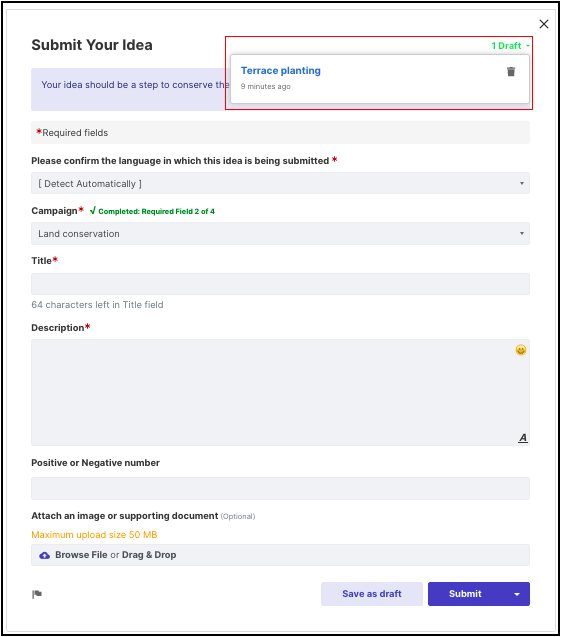Click the Submit button
This screenshot has width=561, height=637.
coord(466,594)
